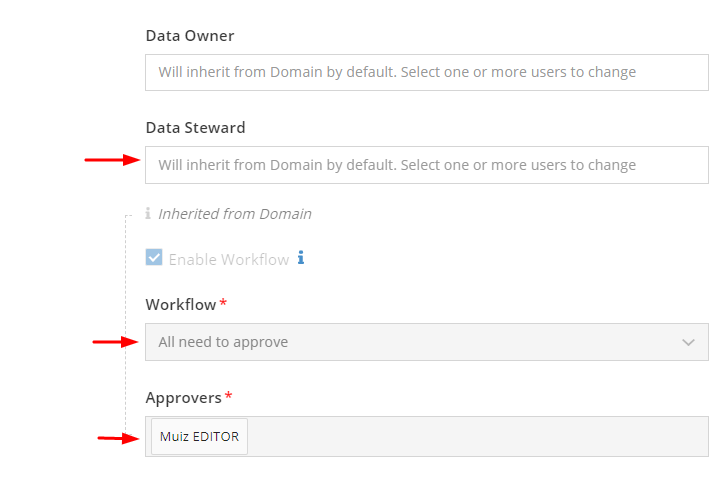Click the red asterisk next to Workflow label

(223, 302)
